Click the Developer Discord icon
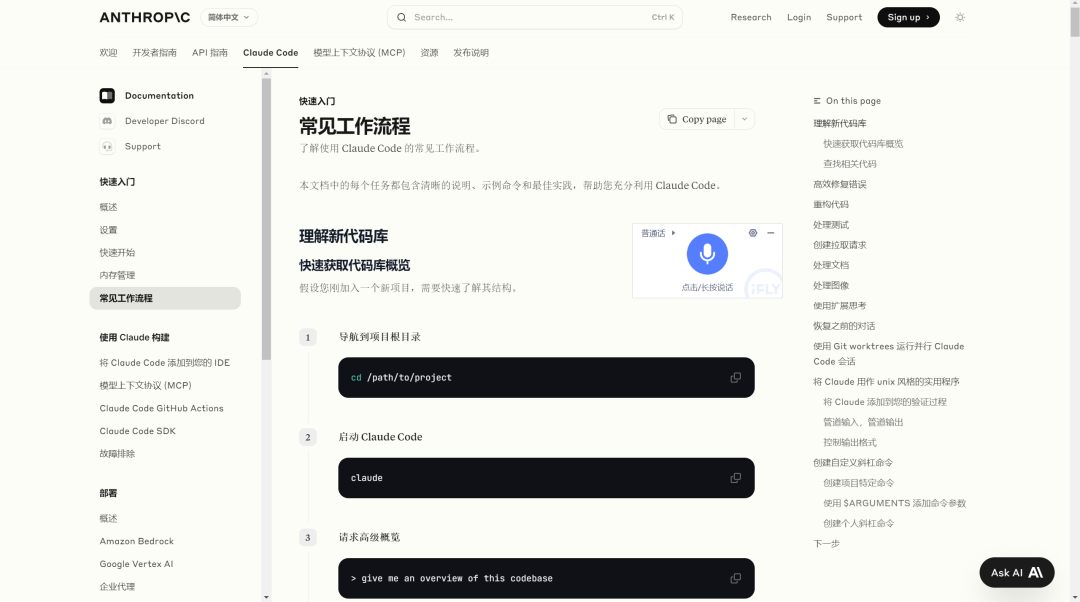The height and width of the screenshot is (602, 1080). (107, 121)
